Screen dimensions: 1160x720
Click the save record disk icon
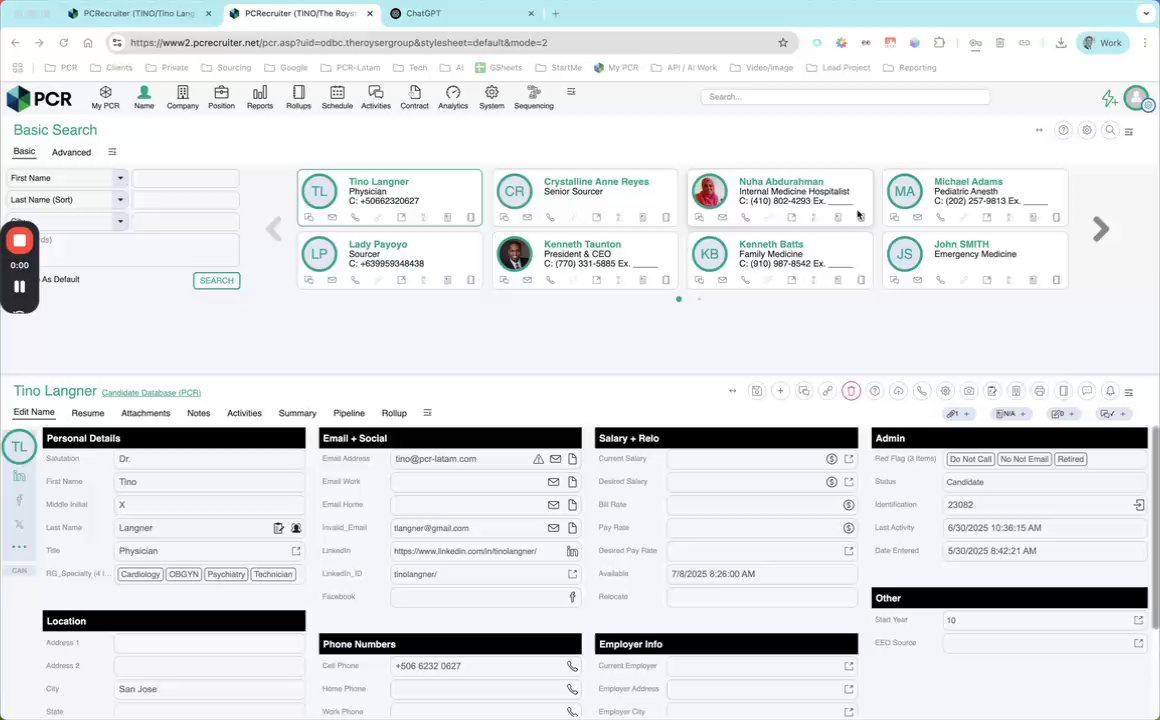coord(756,391)
